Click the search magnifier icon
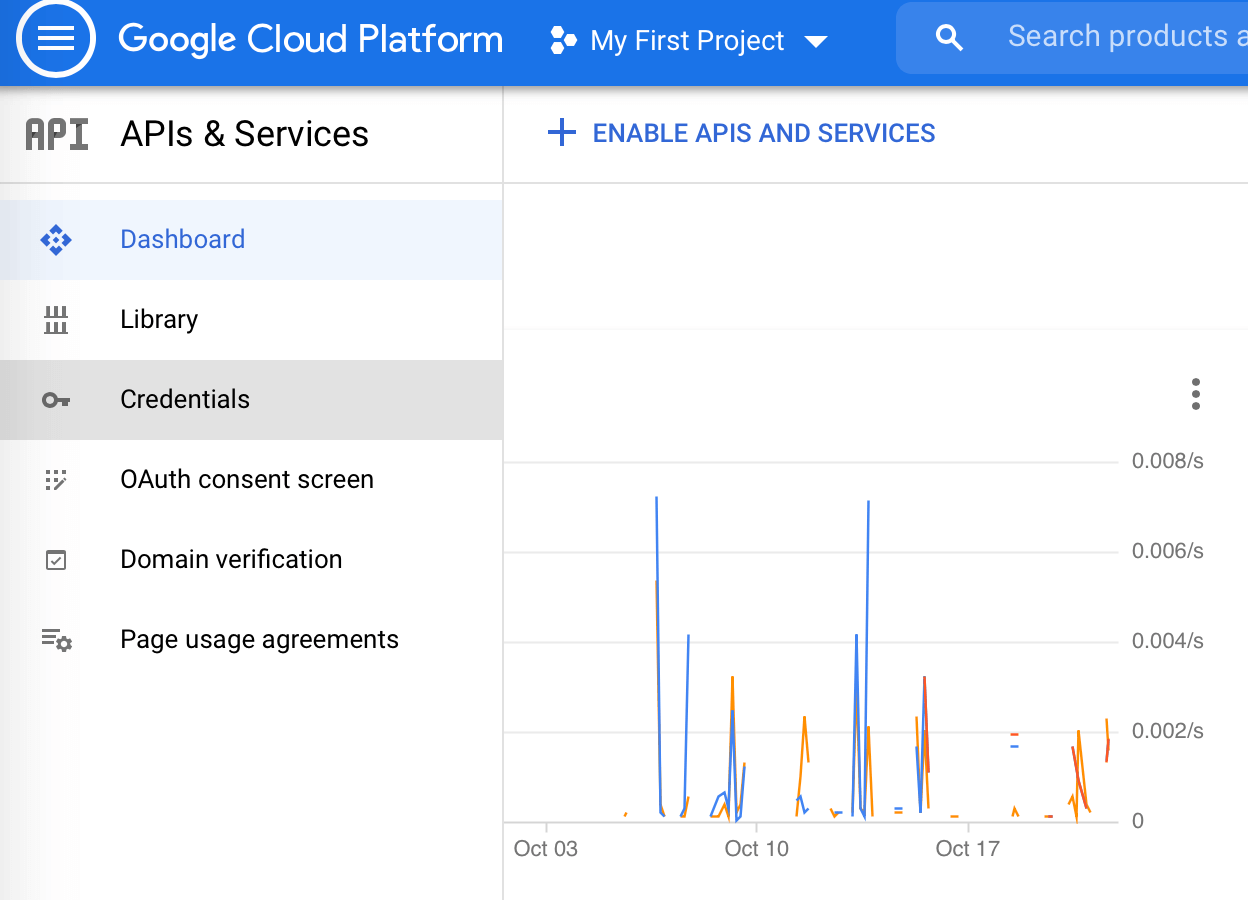Viewport: 1248px width, 900px height. click(x=949, y=39)
